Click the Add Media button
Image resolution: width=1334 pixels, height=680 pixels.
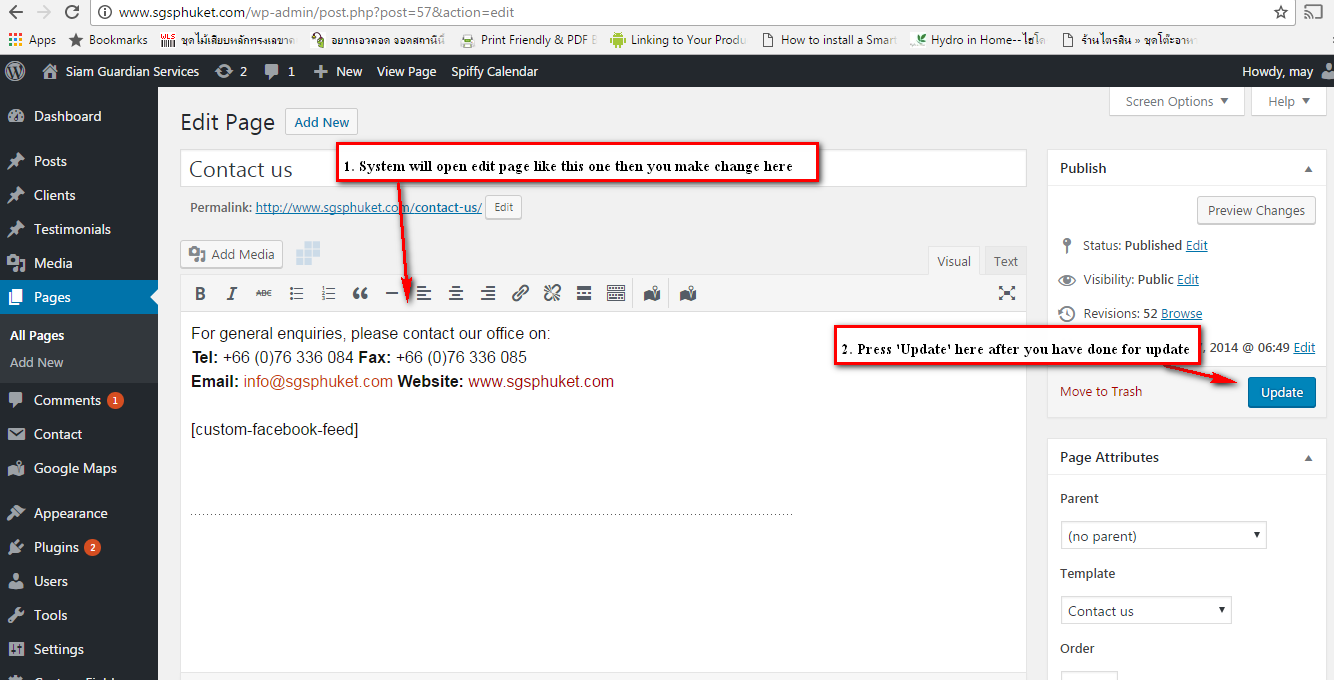(x=231, y=254)
